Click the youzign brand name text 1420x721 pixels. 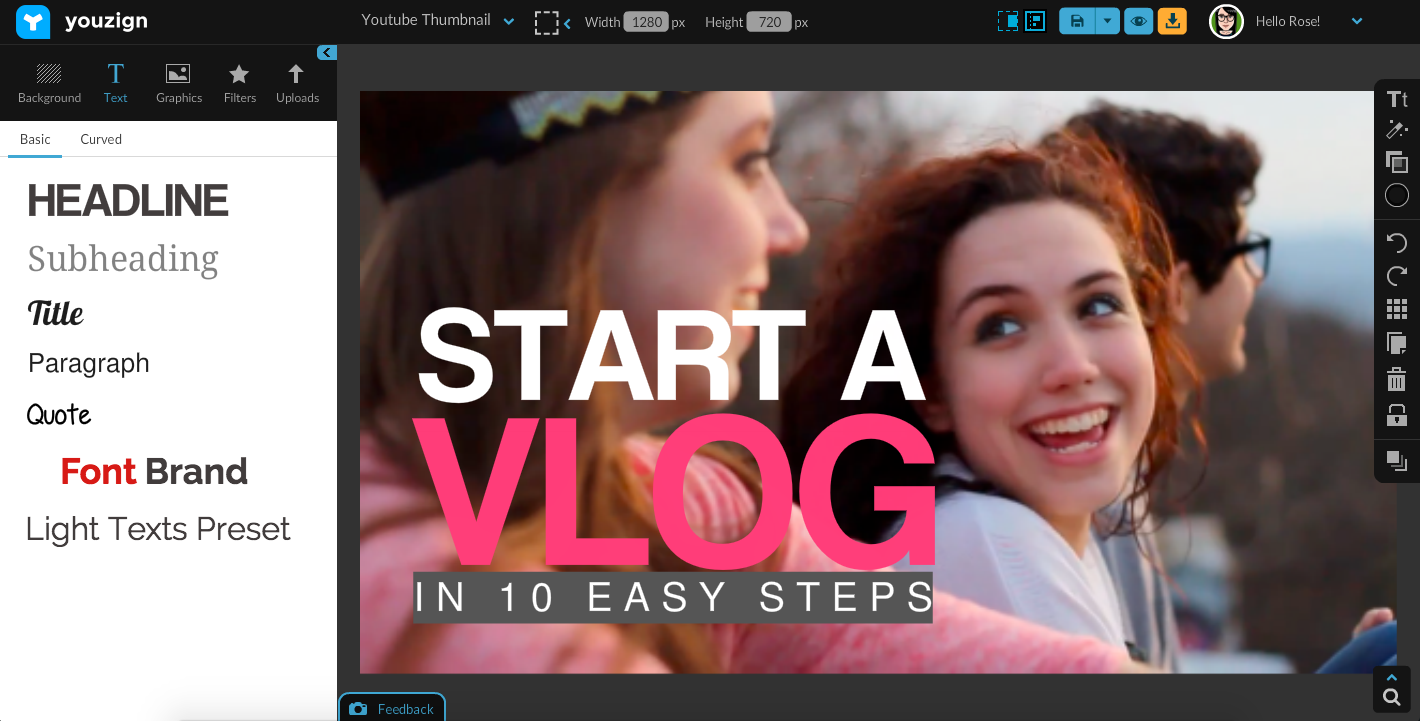pos(106,20)
